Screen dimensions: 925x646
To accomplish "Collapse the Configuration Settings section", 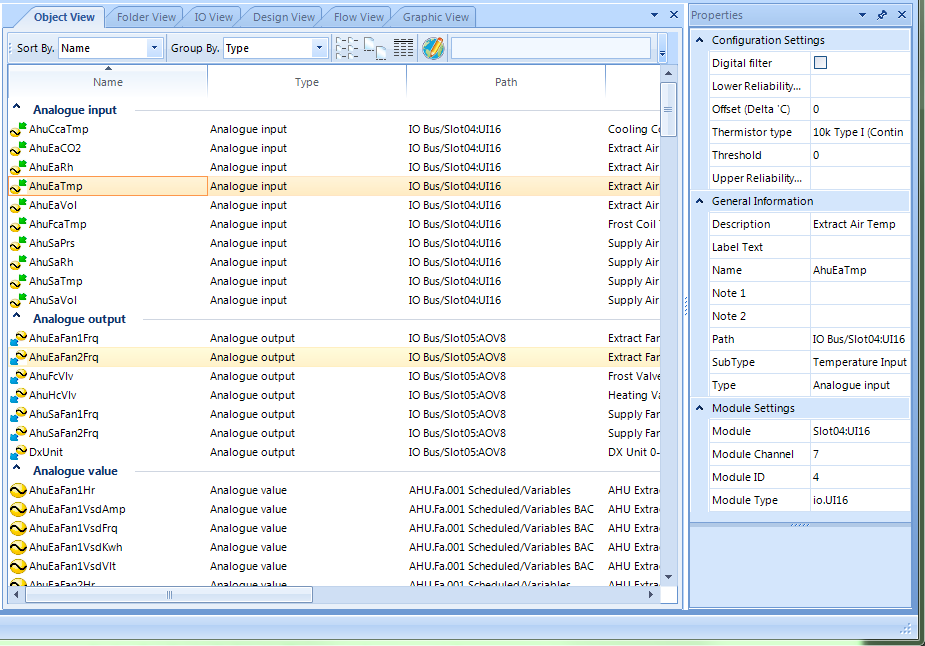I will pyautogui.click(x=700, y=40).
